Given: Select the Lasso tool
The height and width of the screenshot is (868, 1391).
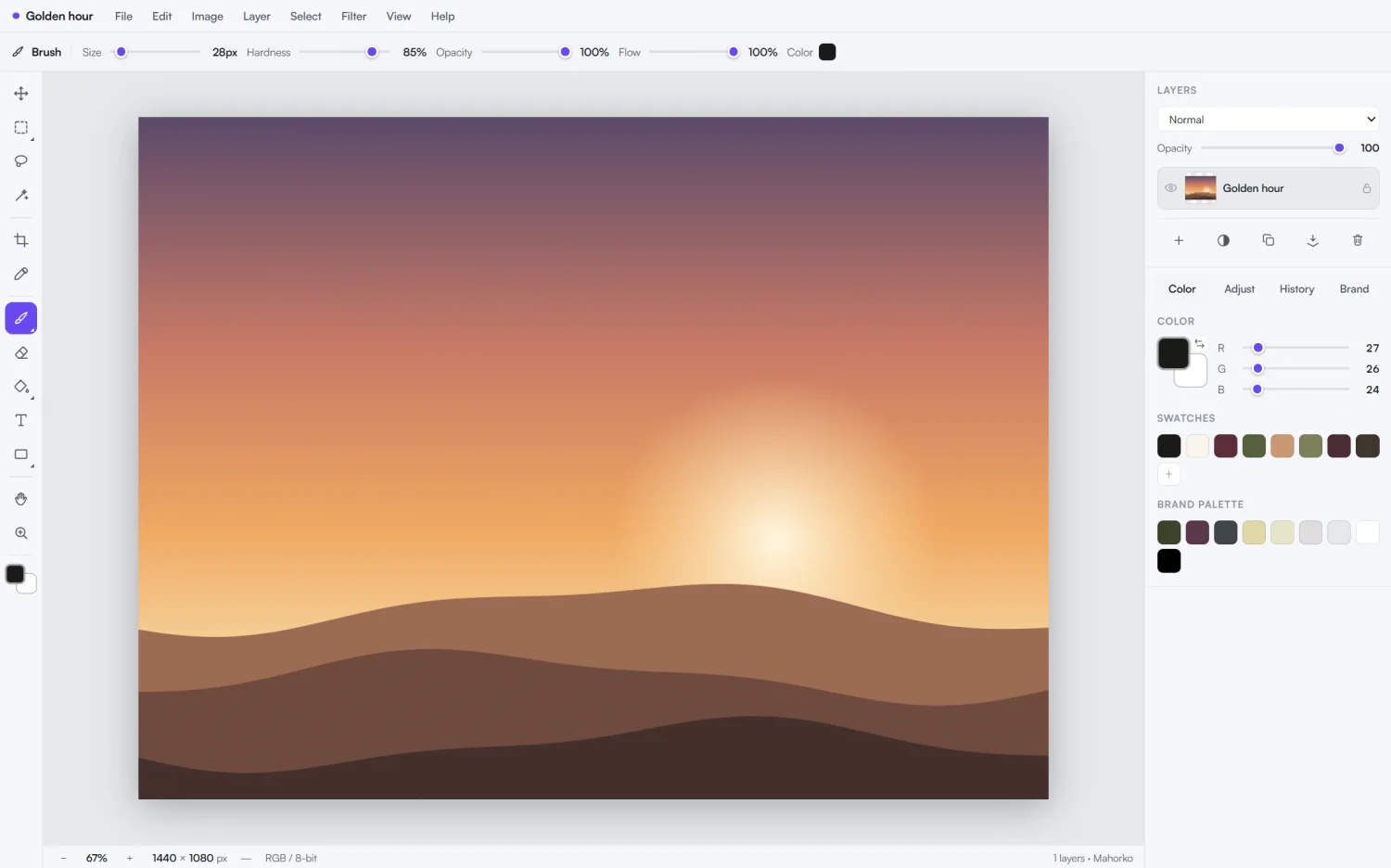Looking at the screenshot, I should [x=20, y=161].
